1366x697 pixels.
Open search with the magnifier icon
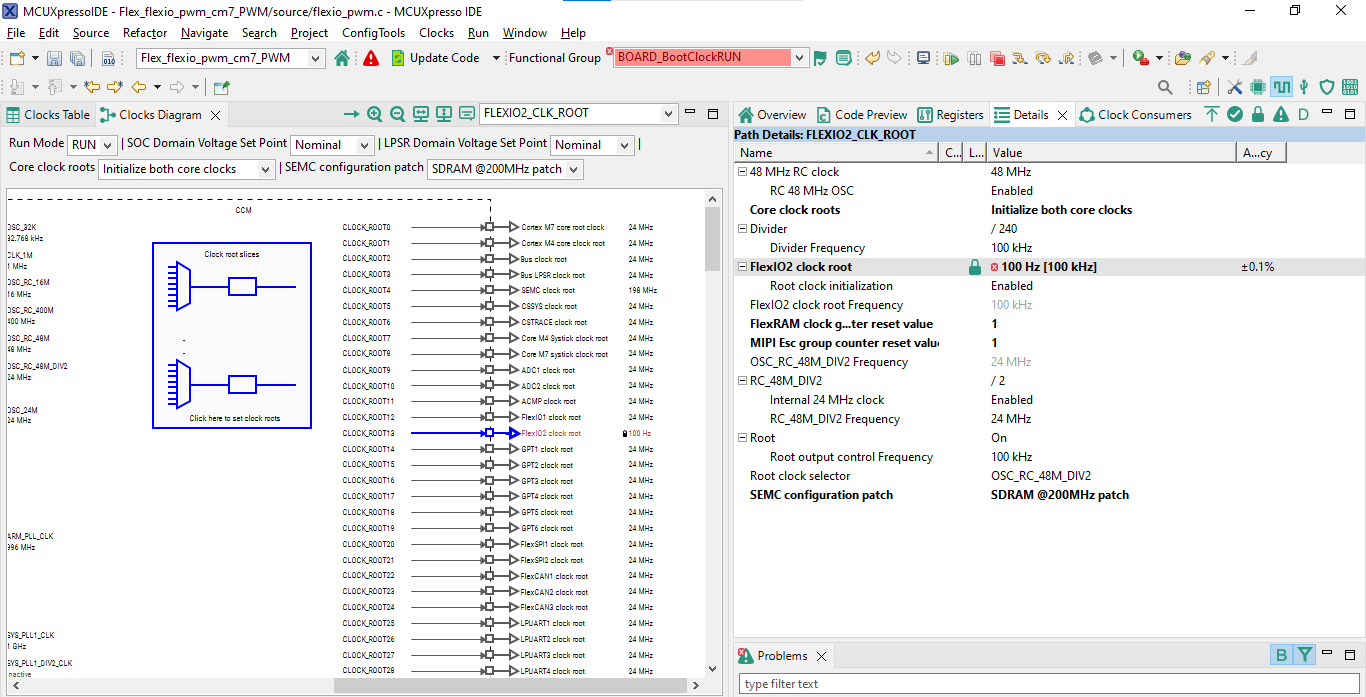1165,87
